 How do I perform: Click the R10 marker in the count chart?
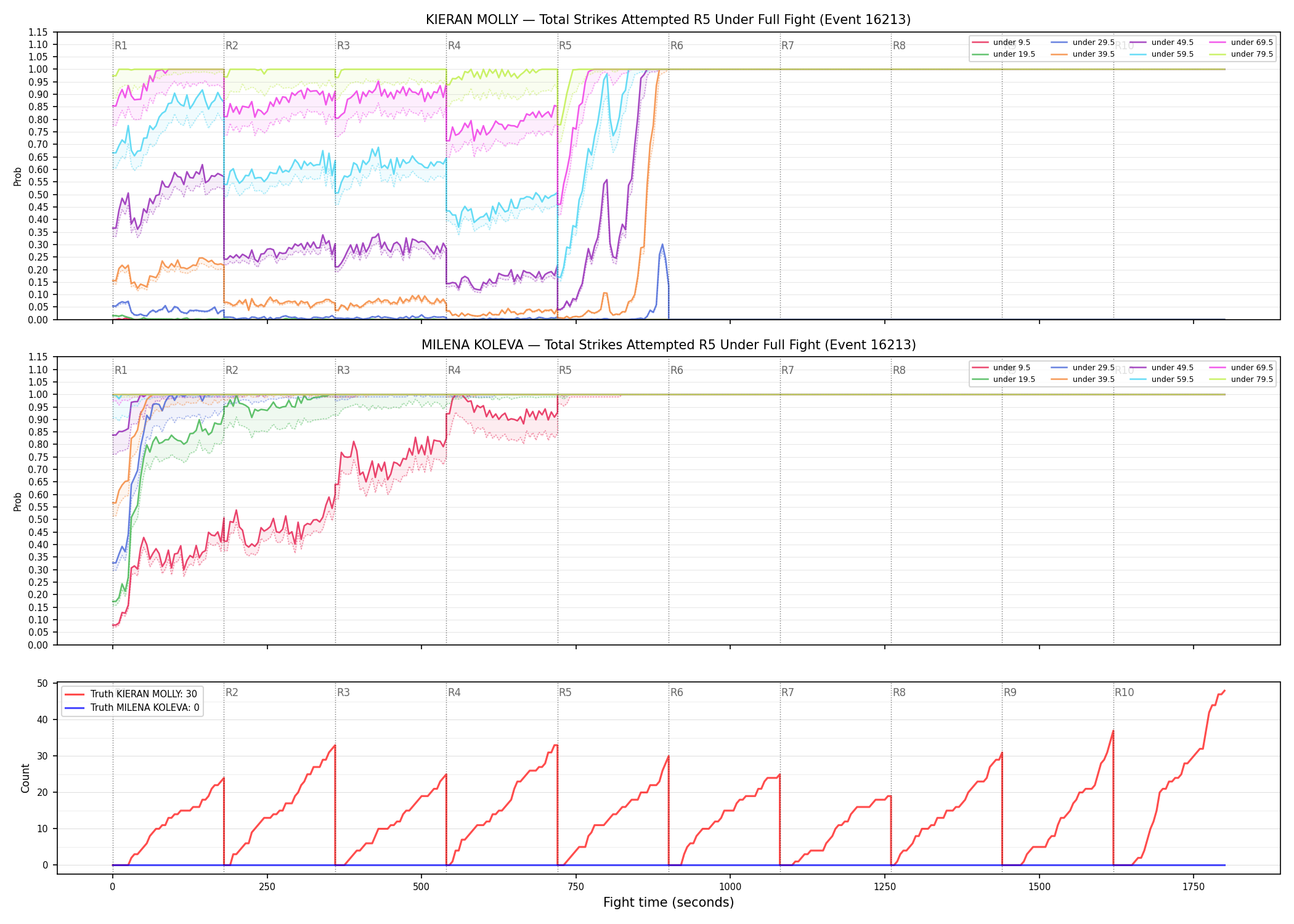pyautogui.click(x=1124, y=692)
